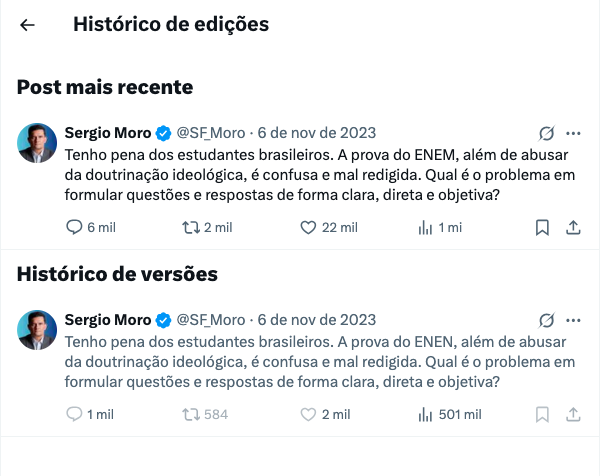
Task: Reply to the older version post
Action: 74,414
